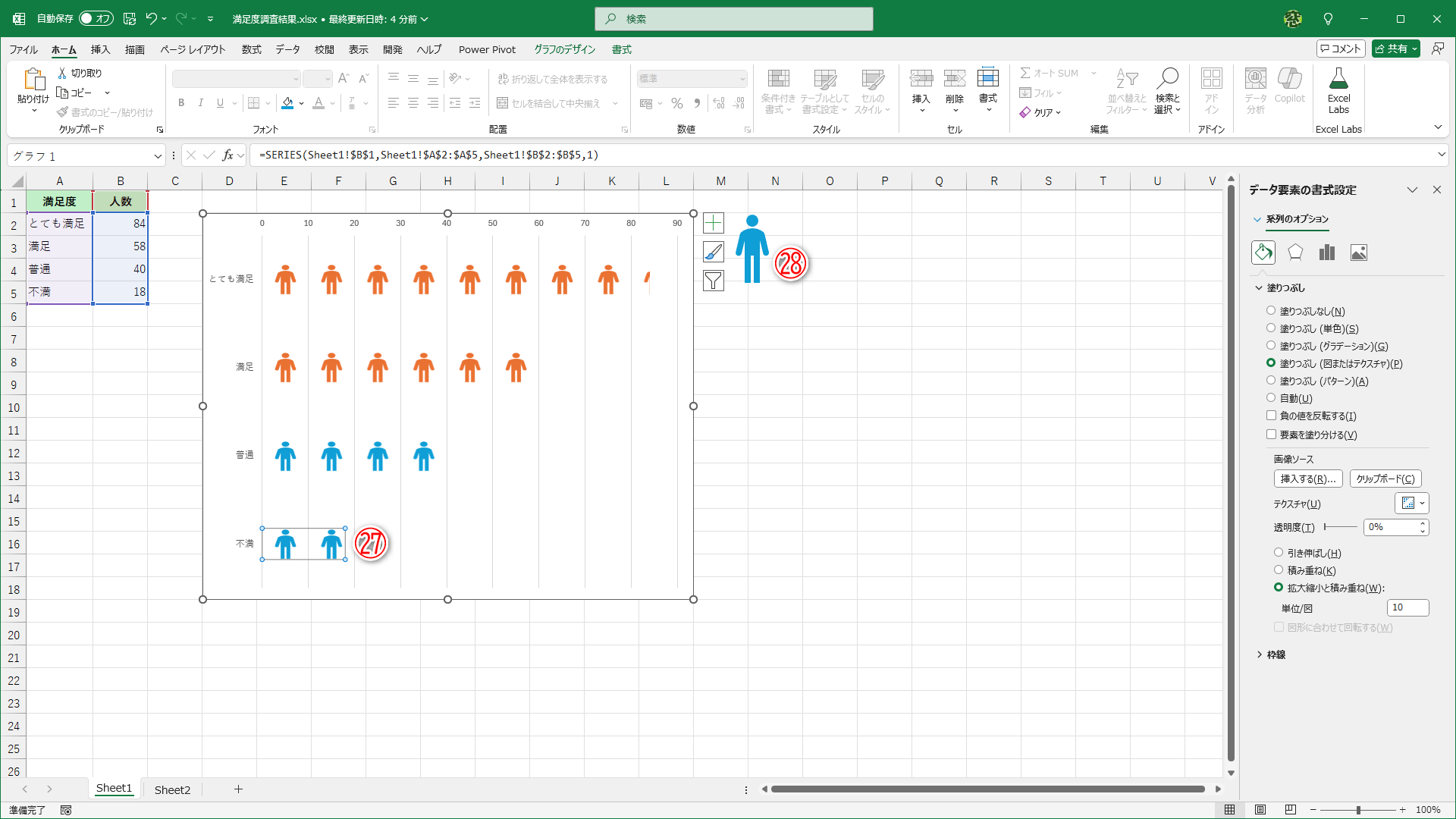The width and height of the screenshot is (1456, 819).
Task: Click the Chart Elements plus icon
Action: 713,223
